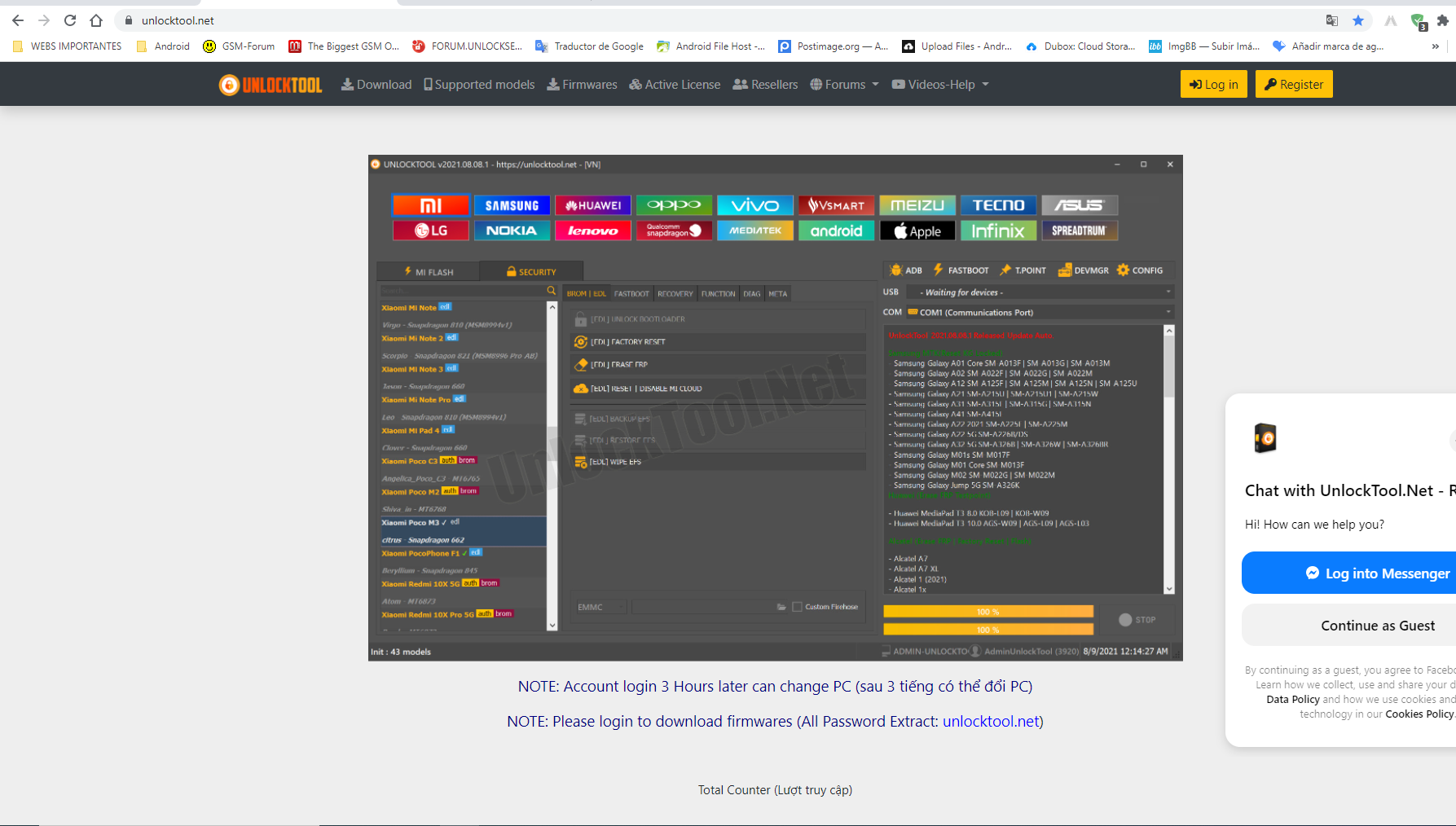Select the LG brand tile
1456x826 pixels.
431,231
